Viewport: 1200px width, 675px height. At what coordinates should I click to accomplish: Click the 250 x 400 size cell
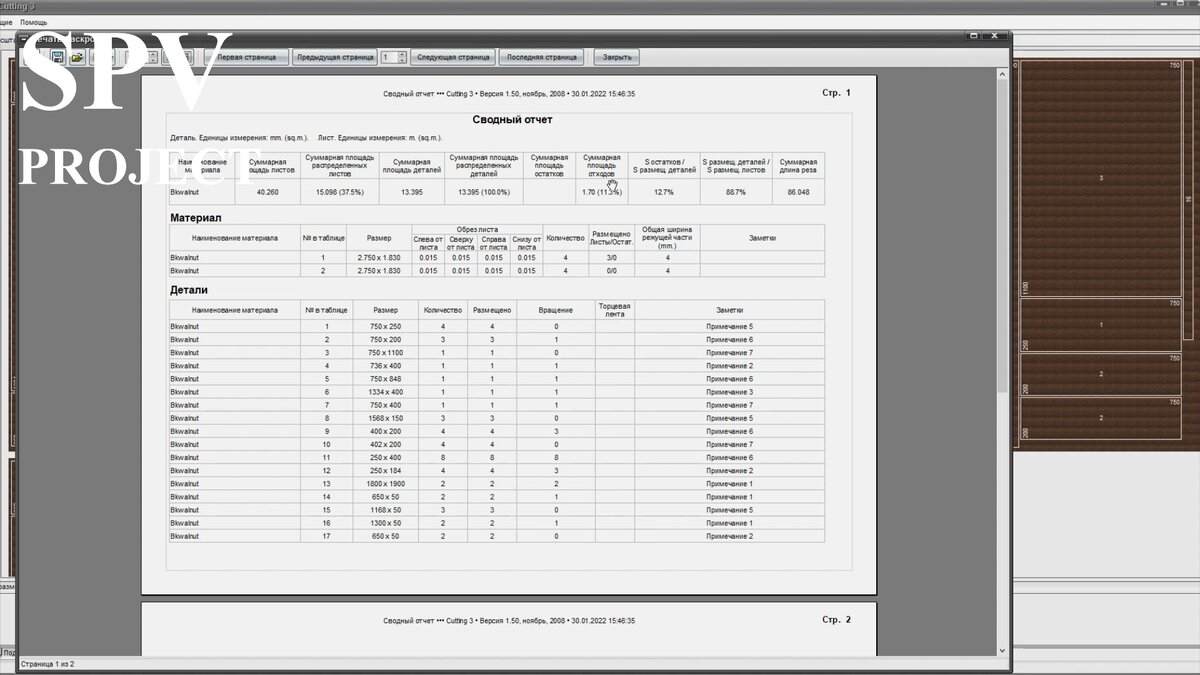coord(384,457)
